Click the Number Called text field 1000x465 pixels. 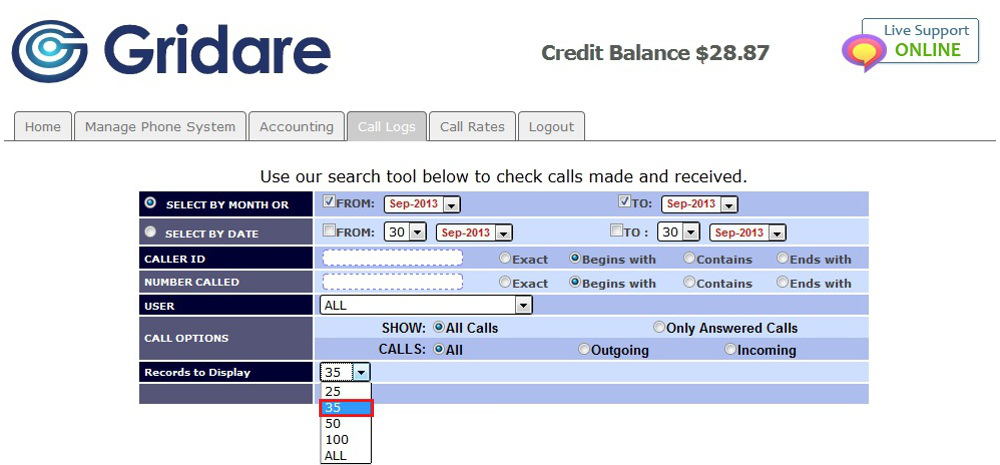click(393, 282)
